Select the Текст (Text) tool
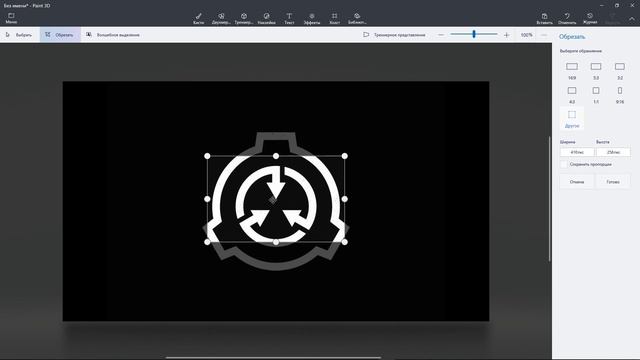Image resolution: width=640 pixels, height=360 pixels. click(289, 18)
